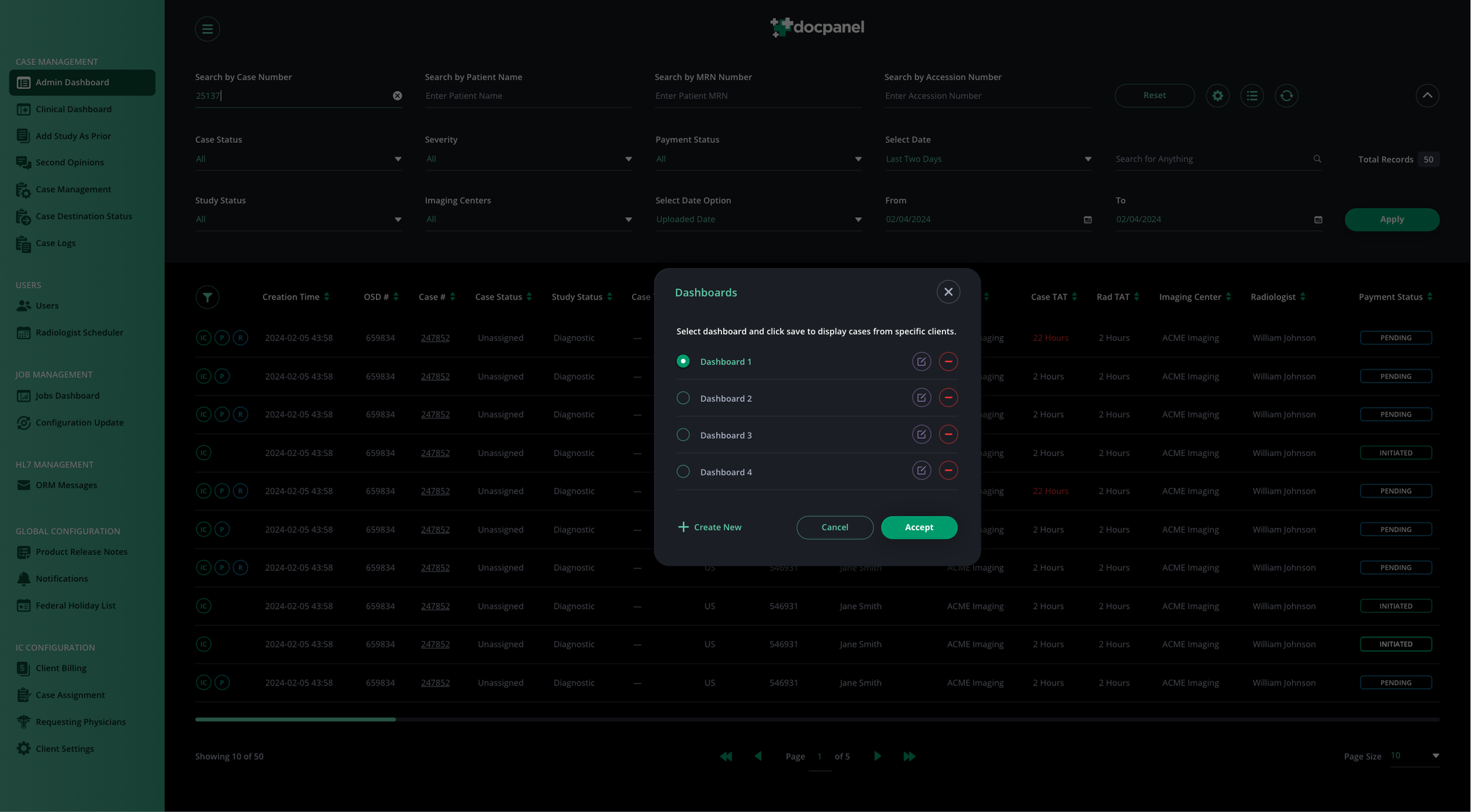Click the refresh icon beside Reset

tap(1286, 95)
